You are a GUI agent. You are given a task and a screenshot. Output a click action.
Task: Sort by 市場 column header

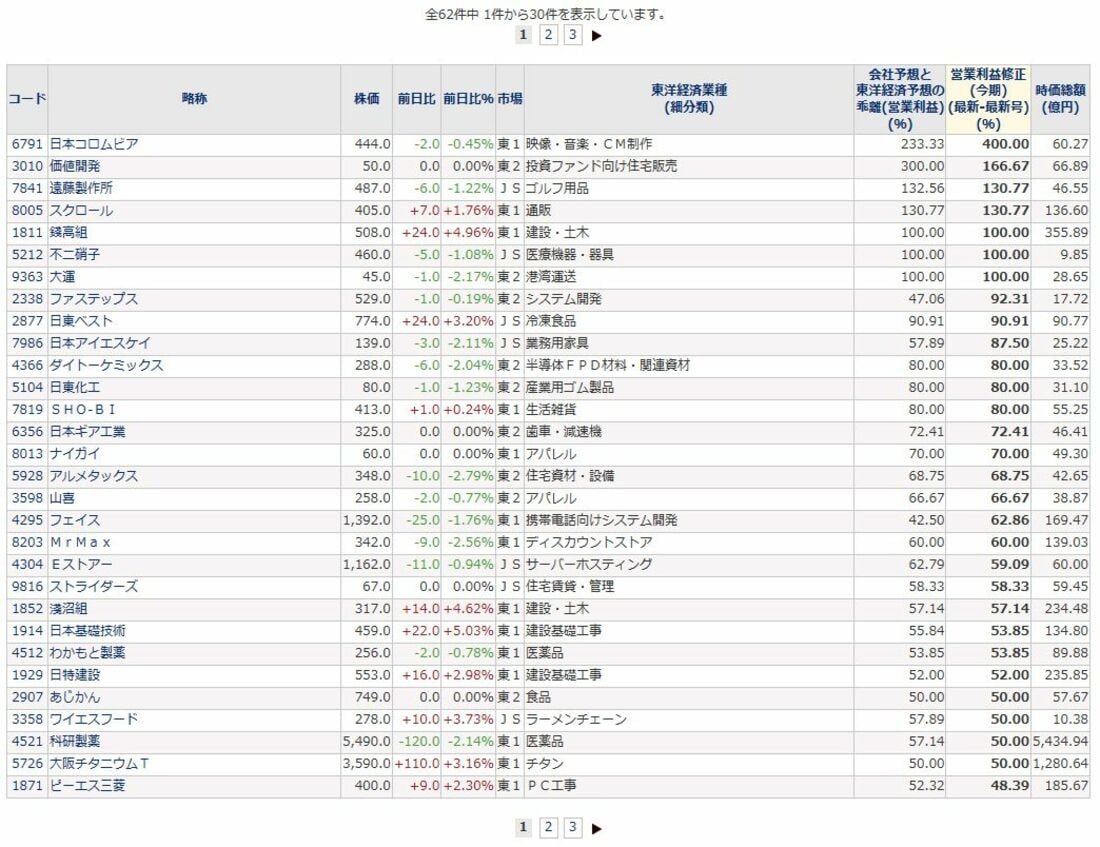pos(510,99)
